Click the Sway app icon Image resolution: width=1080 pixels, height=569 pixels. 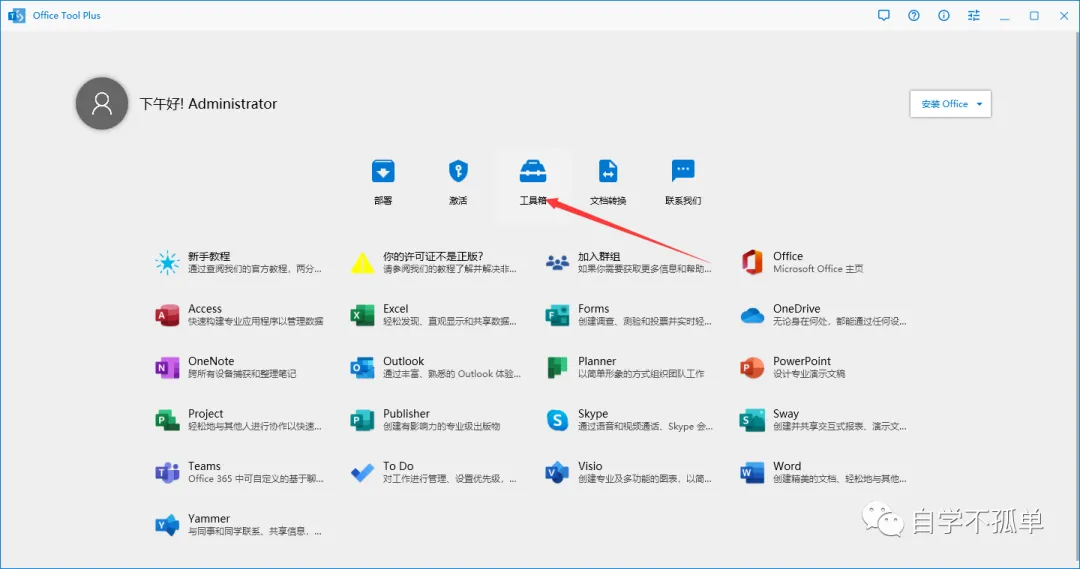752,420
